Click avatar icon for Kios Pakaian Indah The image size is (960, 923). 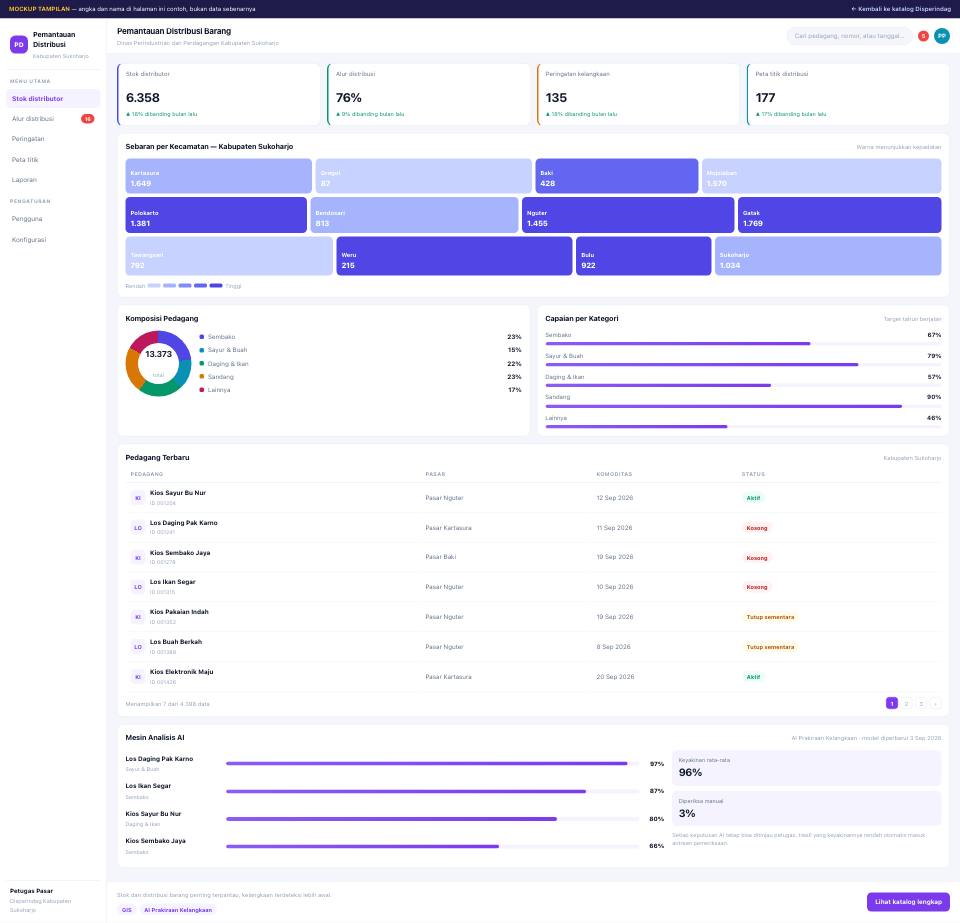pos(138,617)
